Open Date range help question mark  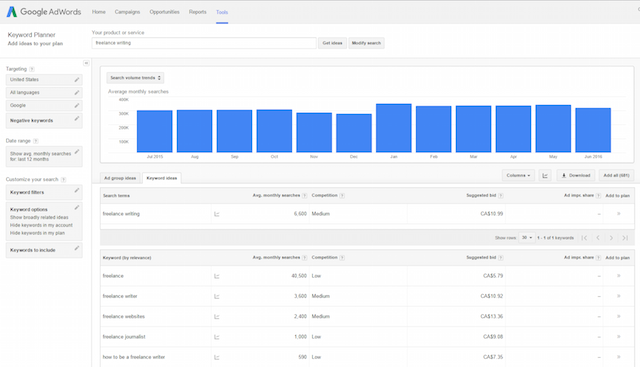tap(36, 141)
